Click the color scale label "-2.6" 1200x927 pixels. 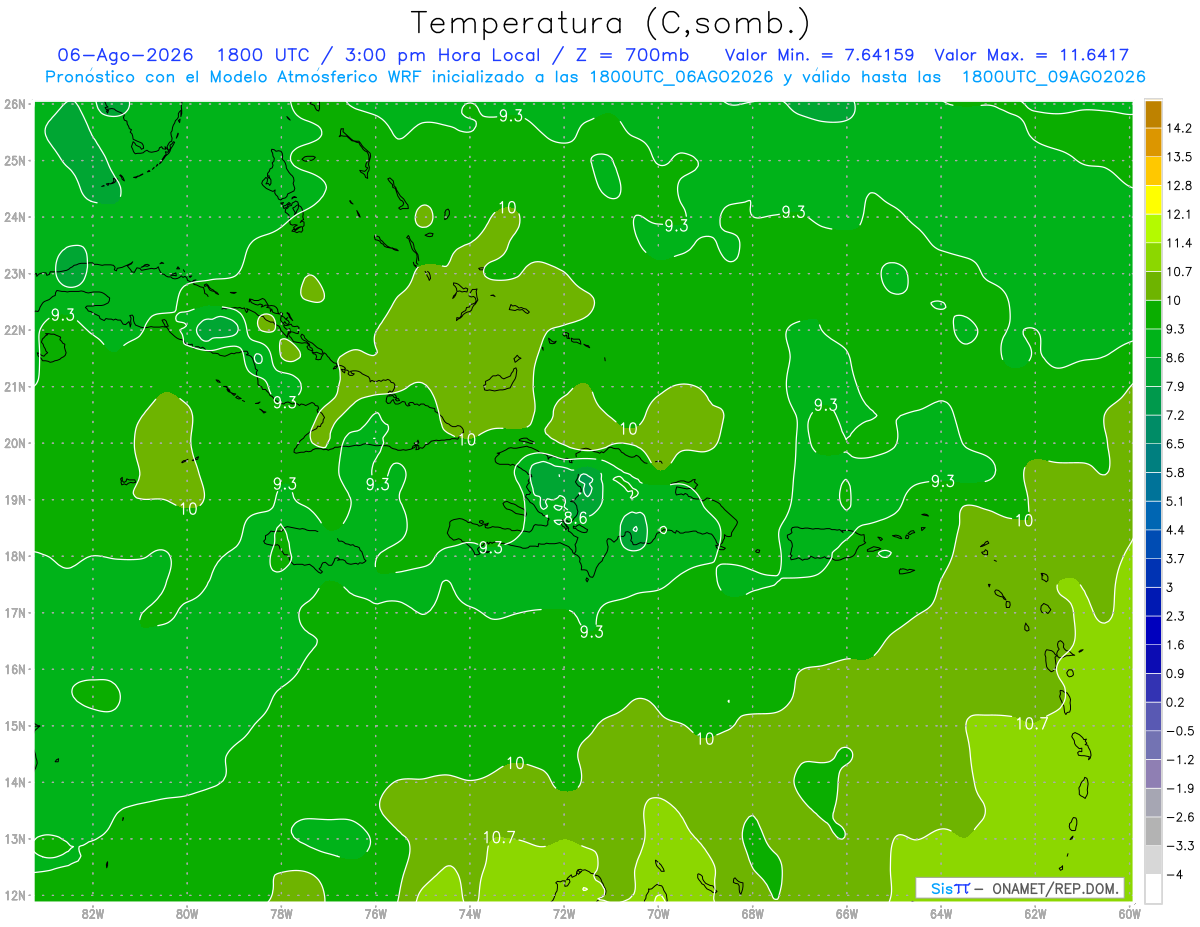coord(1179,817)
